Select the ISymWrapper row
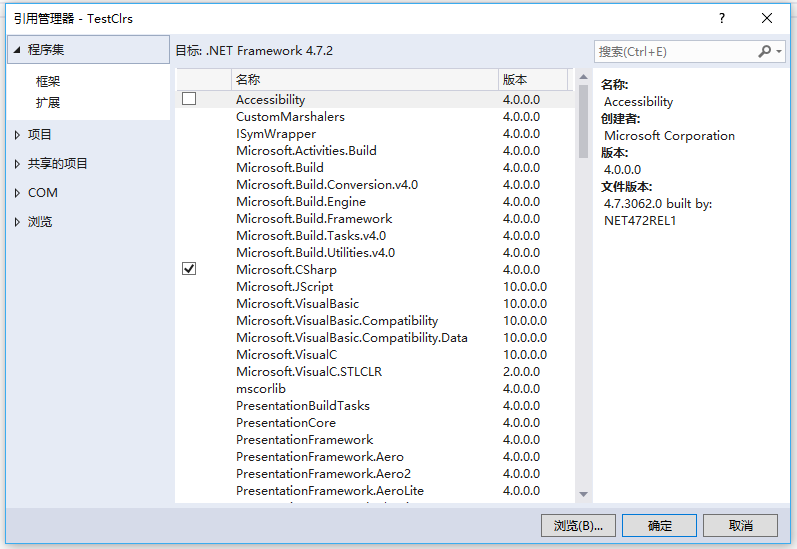The height and width of the screenshot is (549, 797). 375,134
